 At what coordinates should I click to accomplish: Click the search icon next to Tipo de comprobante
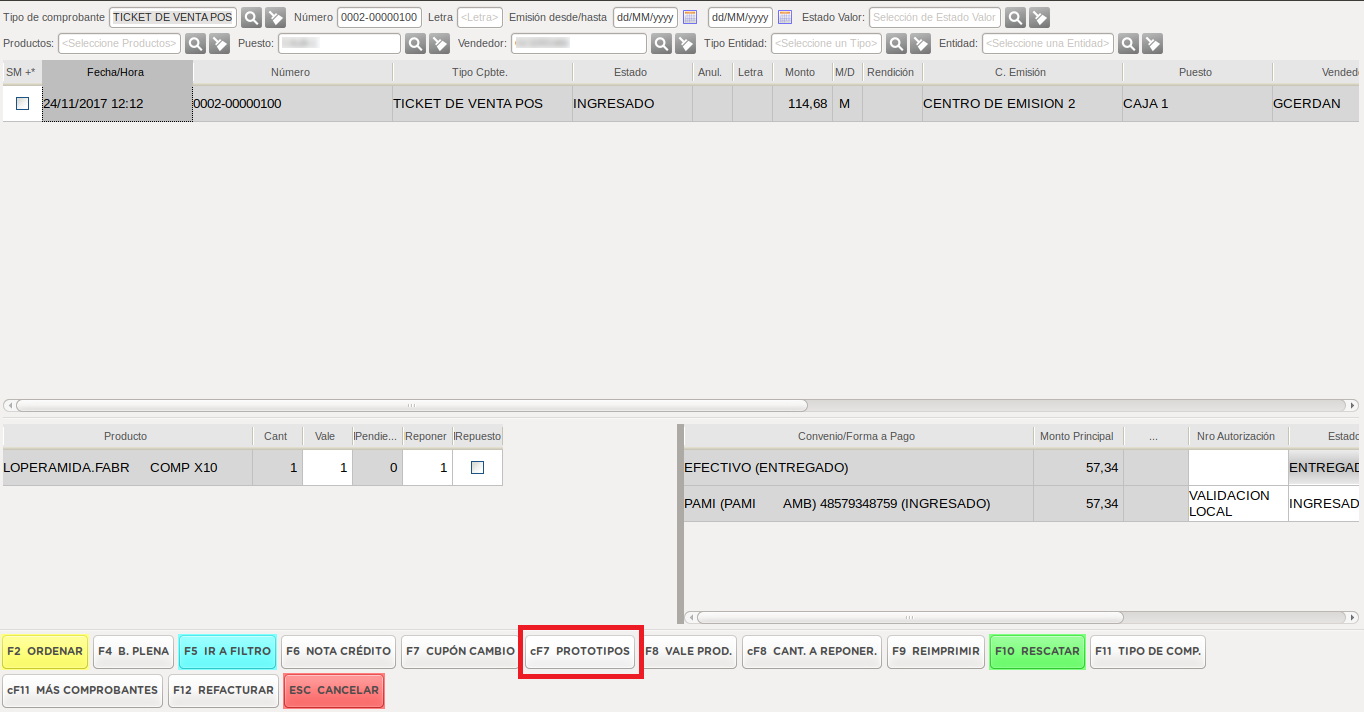[x=251, y=18]
